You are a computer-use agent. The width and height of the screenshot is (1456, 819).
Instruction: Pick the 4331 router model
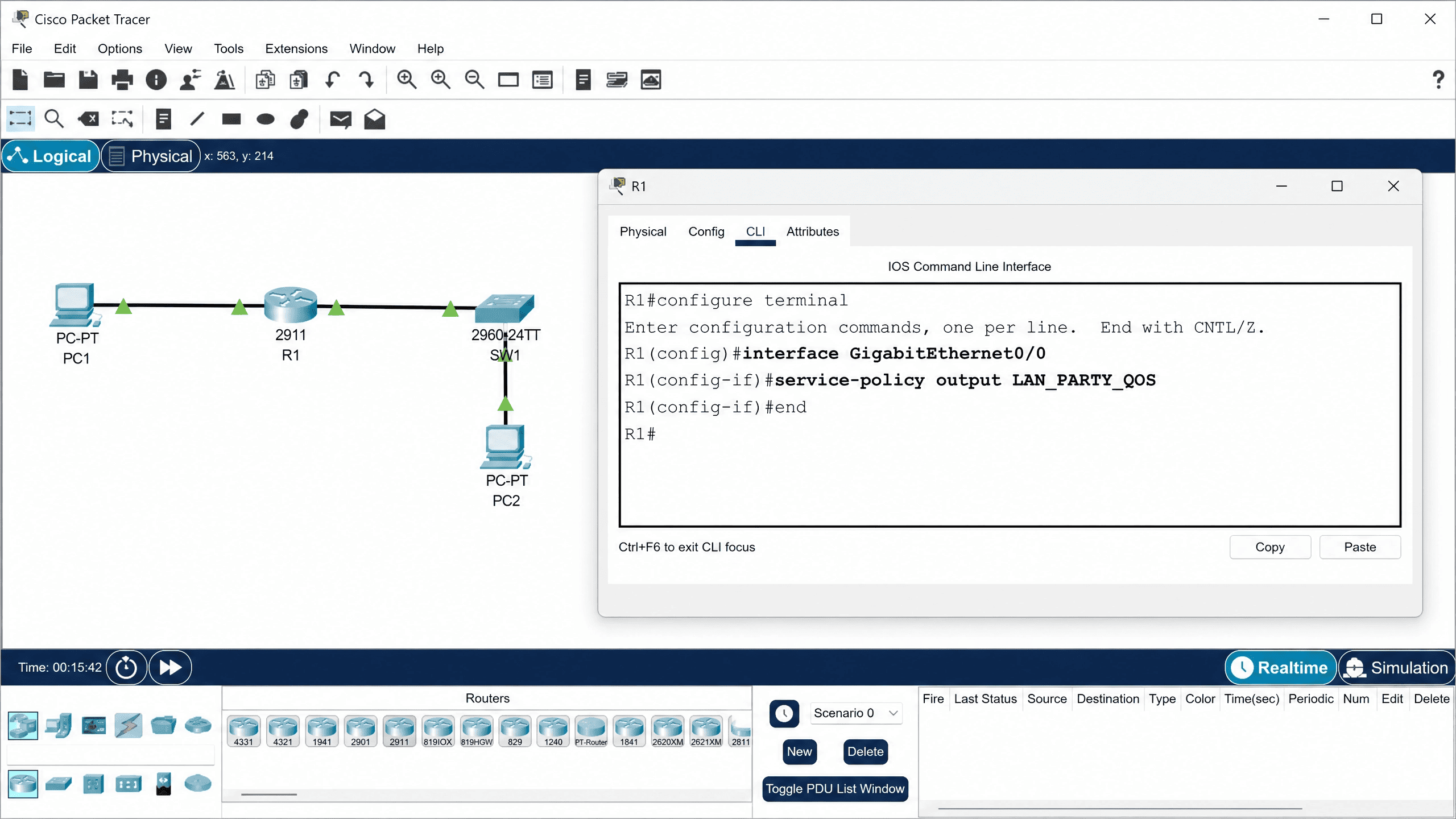243,731
